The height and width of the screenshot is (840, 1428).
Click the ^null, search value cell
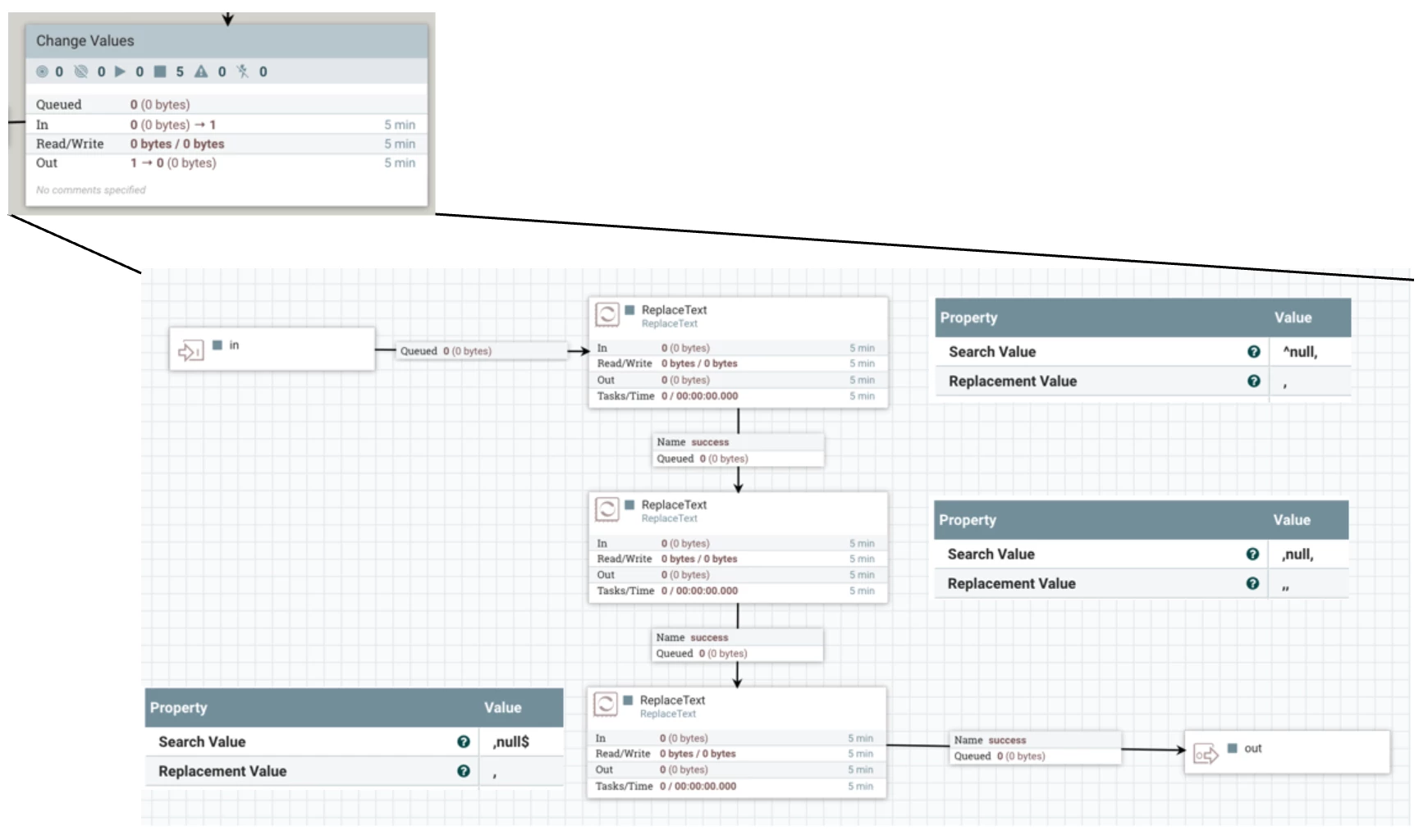pyautogui.click(x=1310, y=352)
